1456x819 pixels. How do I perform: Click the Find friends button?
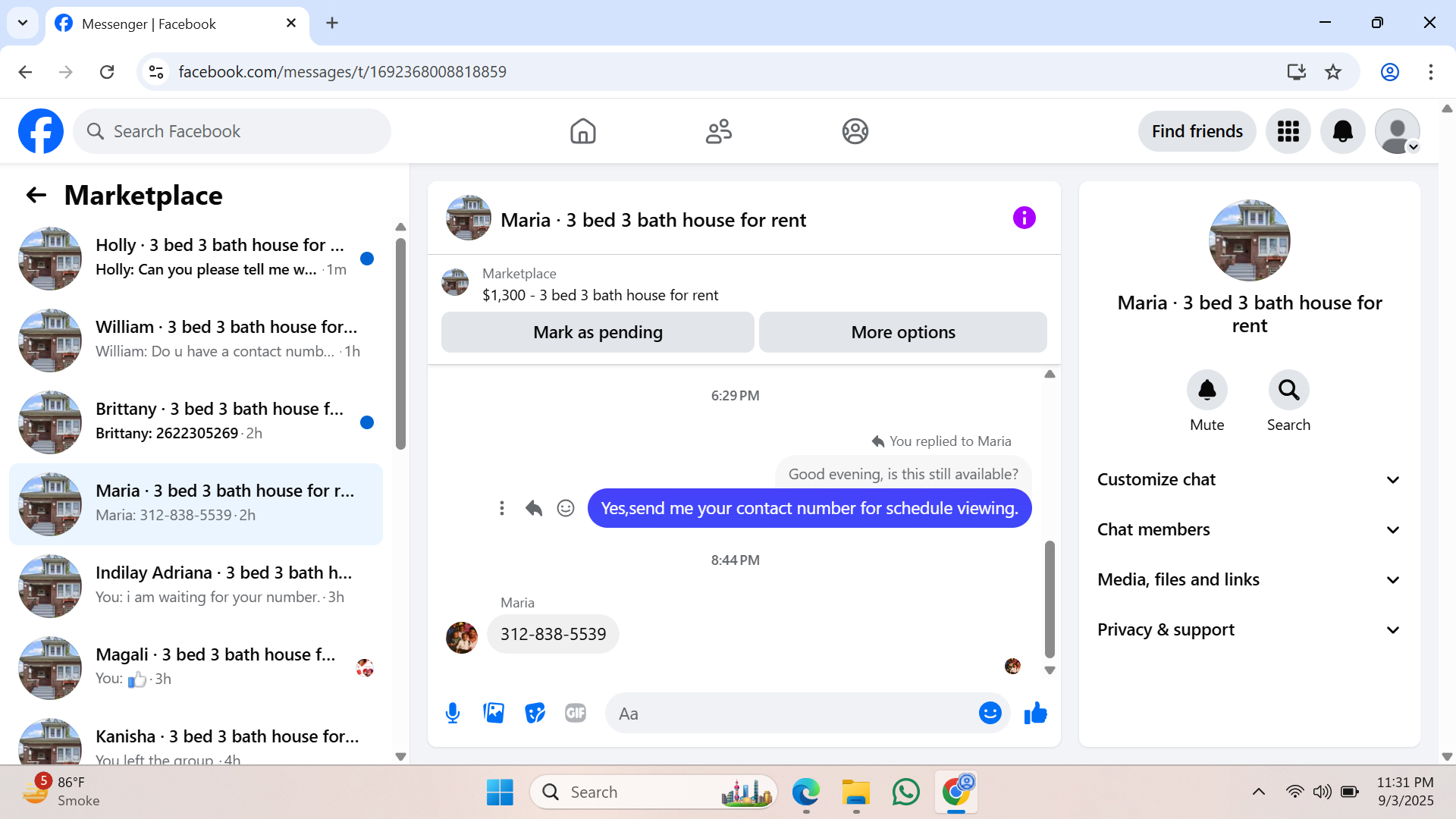tap(1197, 131)
